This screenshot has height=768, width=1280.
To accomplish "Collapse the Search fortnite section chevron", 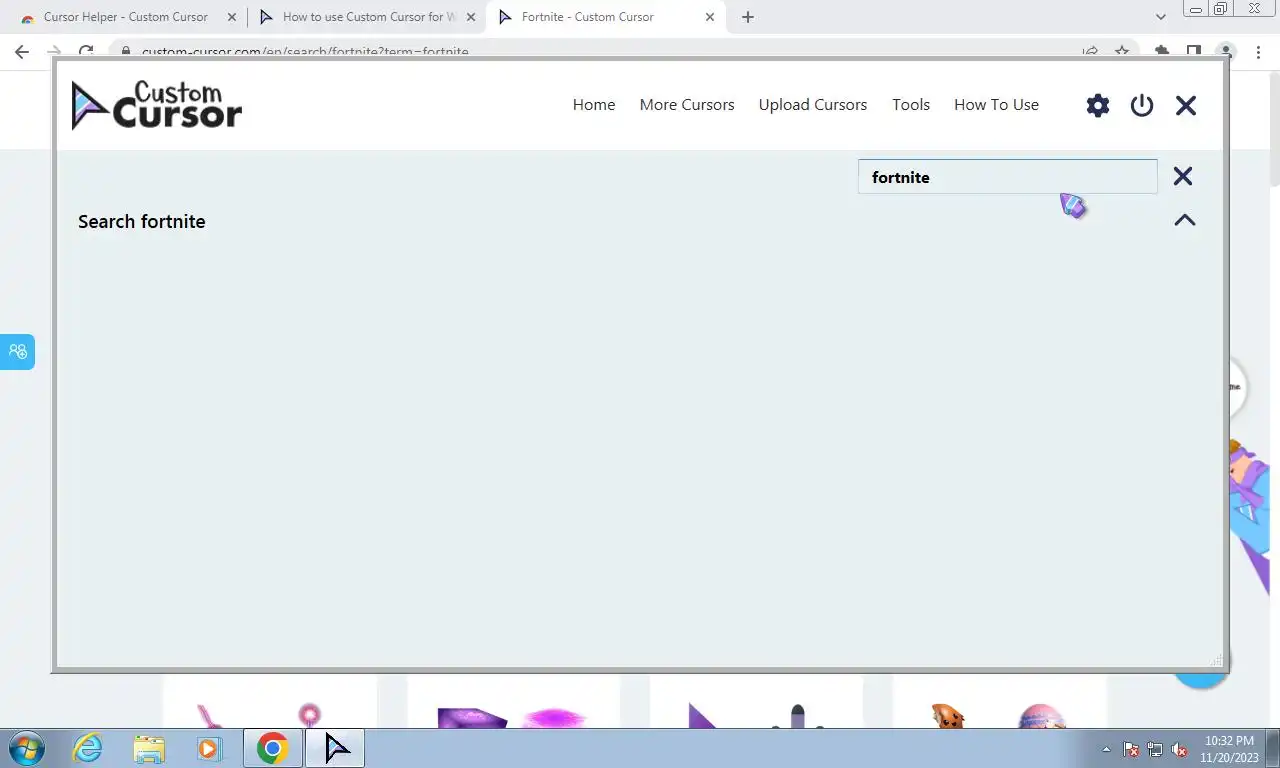I will pyautogui.click(x=1185, y=220).
